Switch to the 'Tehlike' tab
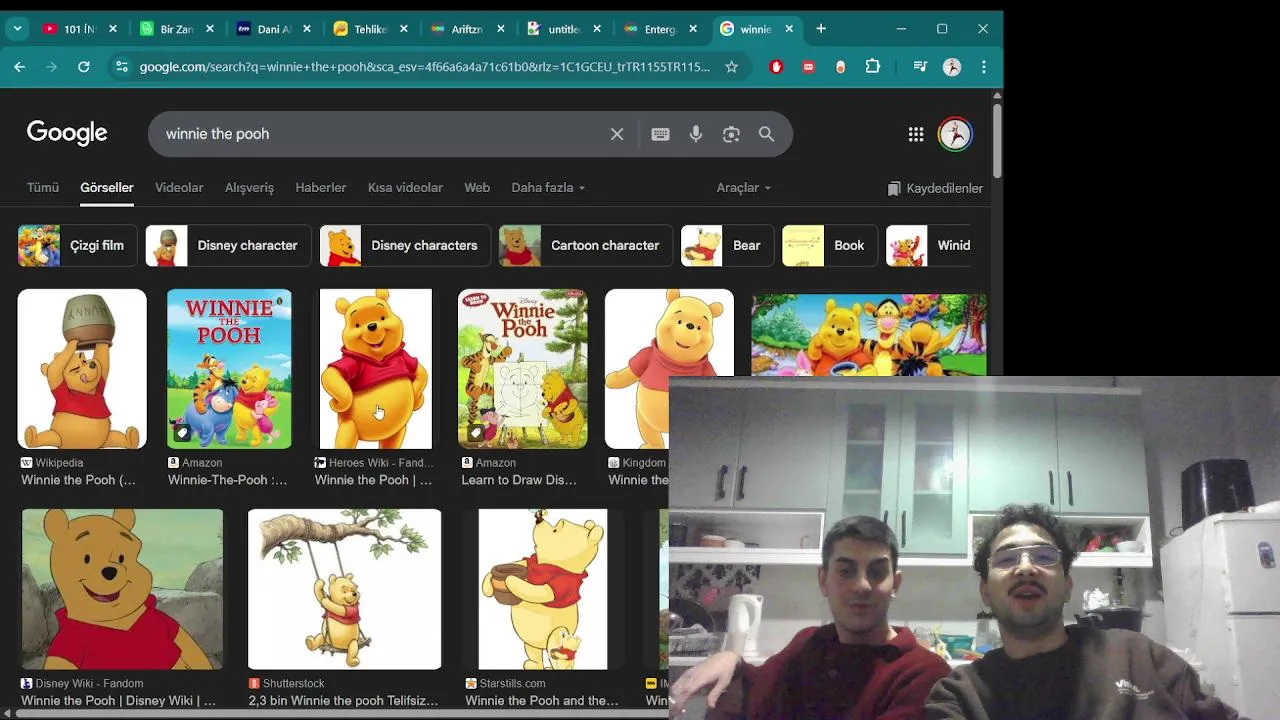 coord(370,29)
